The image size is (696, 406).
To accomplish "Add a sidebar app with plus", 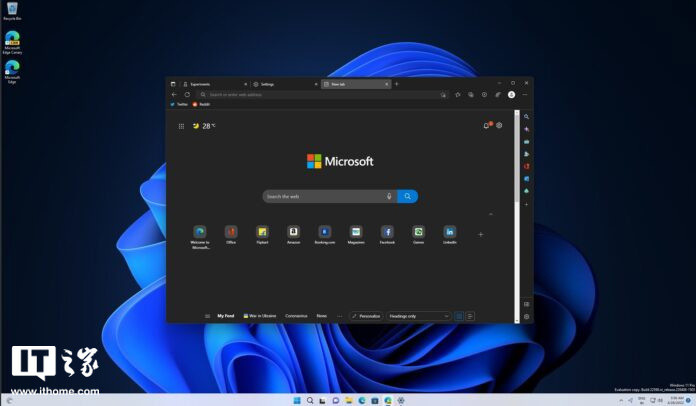I will coord(526,205).
